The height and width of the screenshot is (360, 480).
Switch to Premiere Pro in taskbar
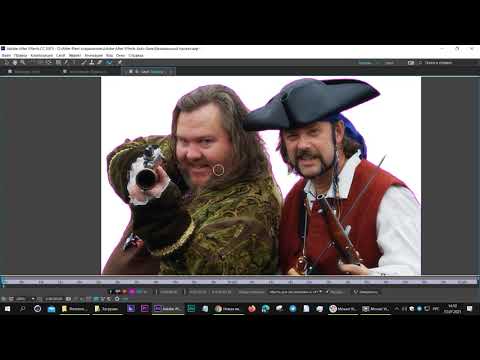point(145,309)
